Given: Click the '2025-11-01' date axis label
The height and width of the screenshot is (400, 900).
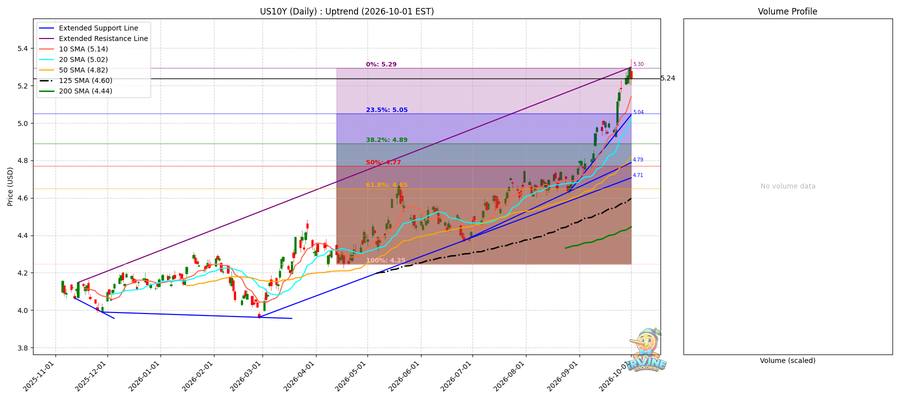Looking at the screenshot, I should [41, 377].
